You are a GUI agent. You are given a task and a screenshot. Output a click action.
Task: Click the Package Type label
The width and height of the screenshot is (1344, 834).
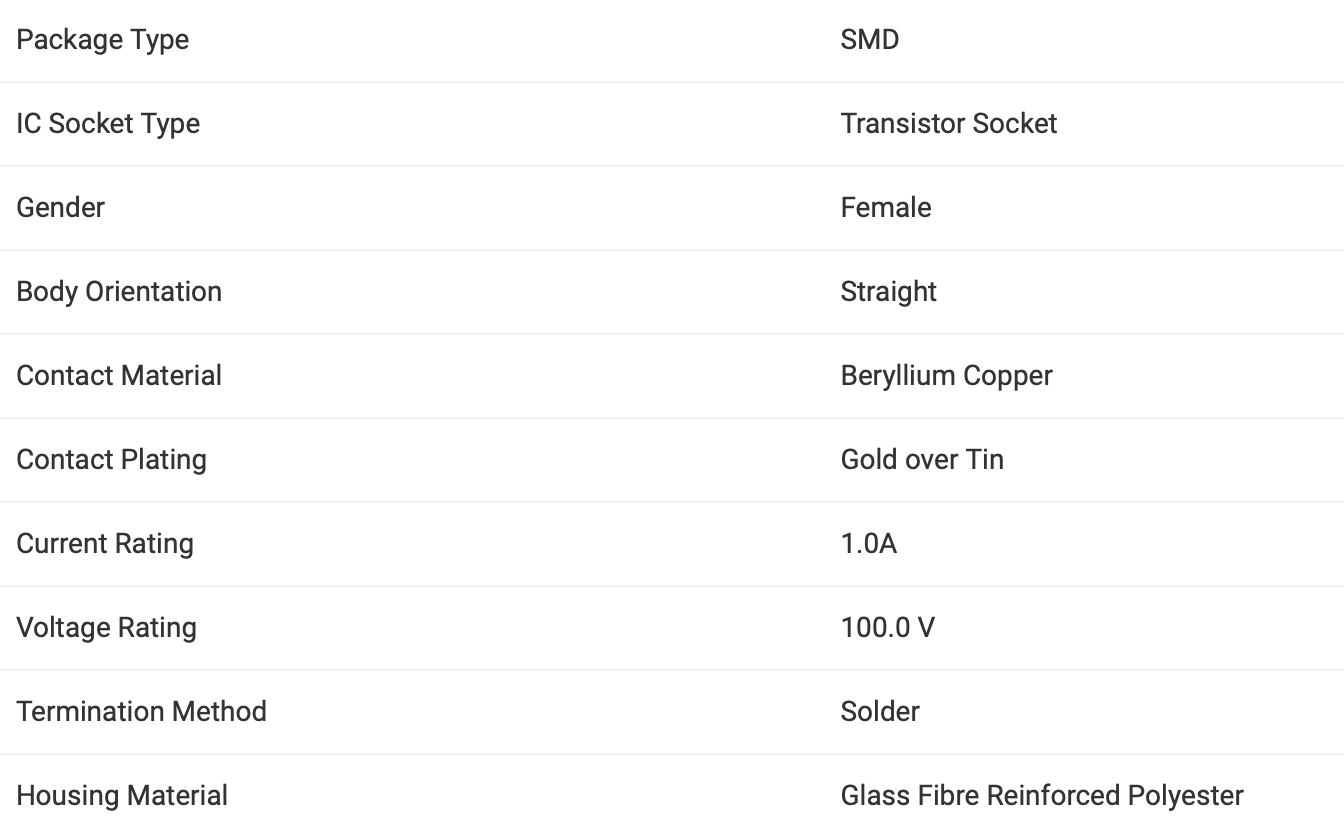click(x=103, y=40)
